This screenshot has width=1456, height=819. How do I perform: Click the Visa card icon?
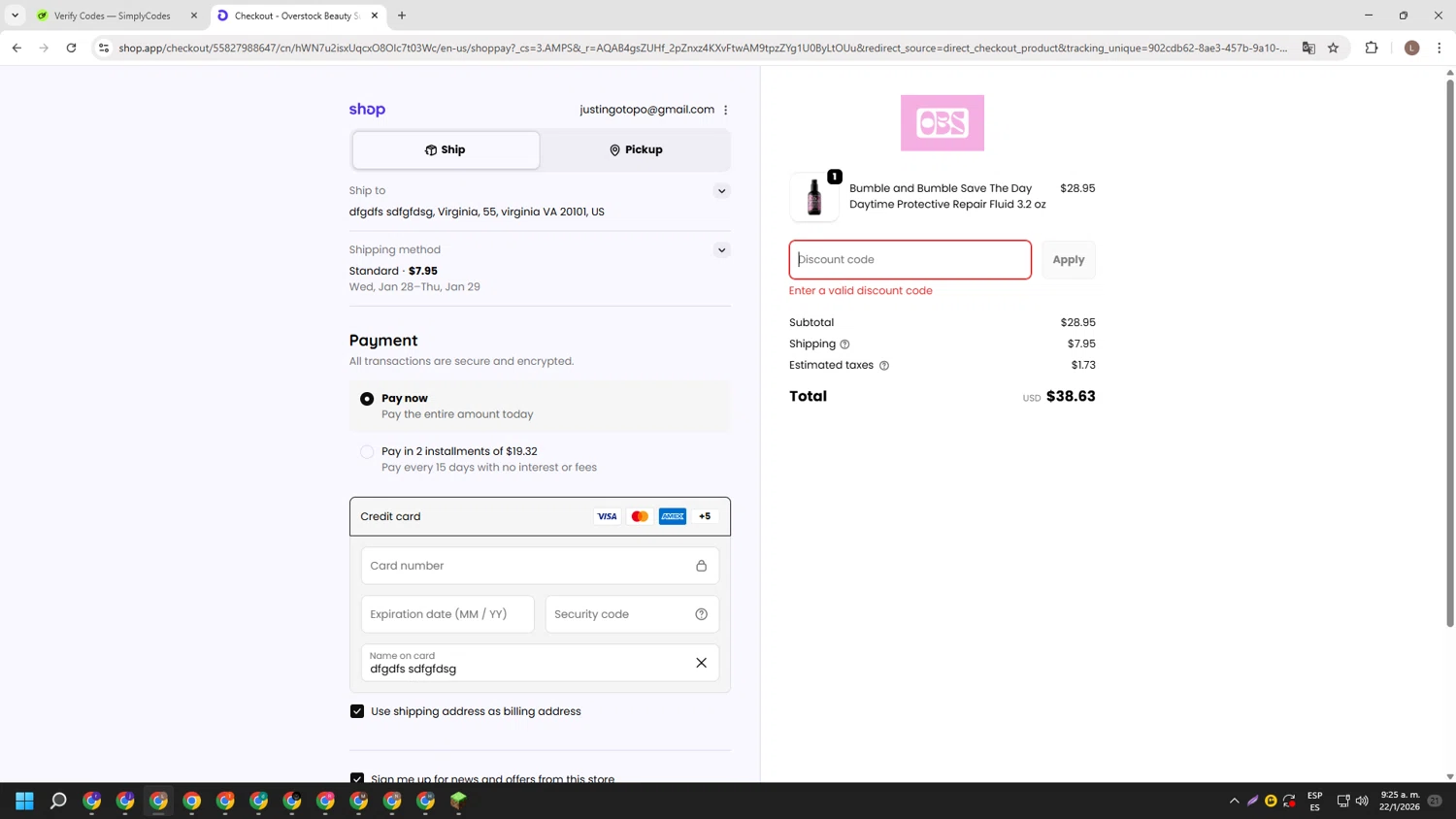pos(607,516)
